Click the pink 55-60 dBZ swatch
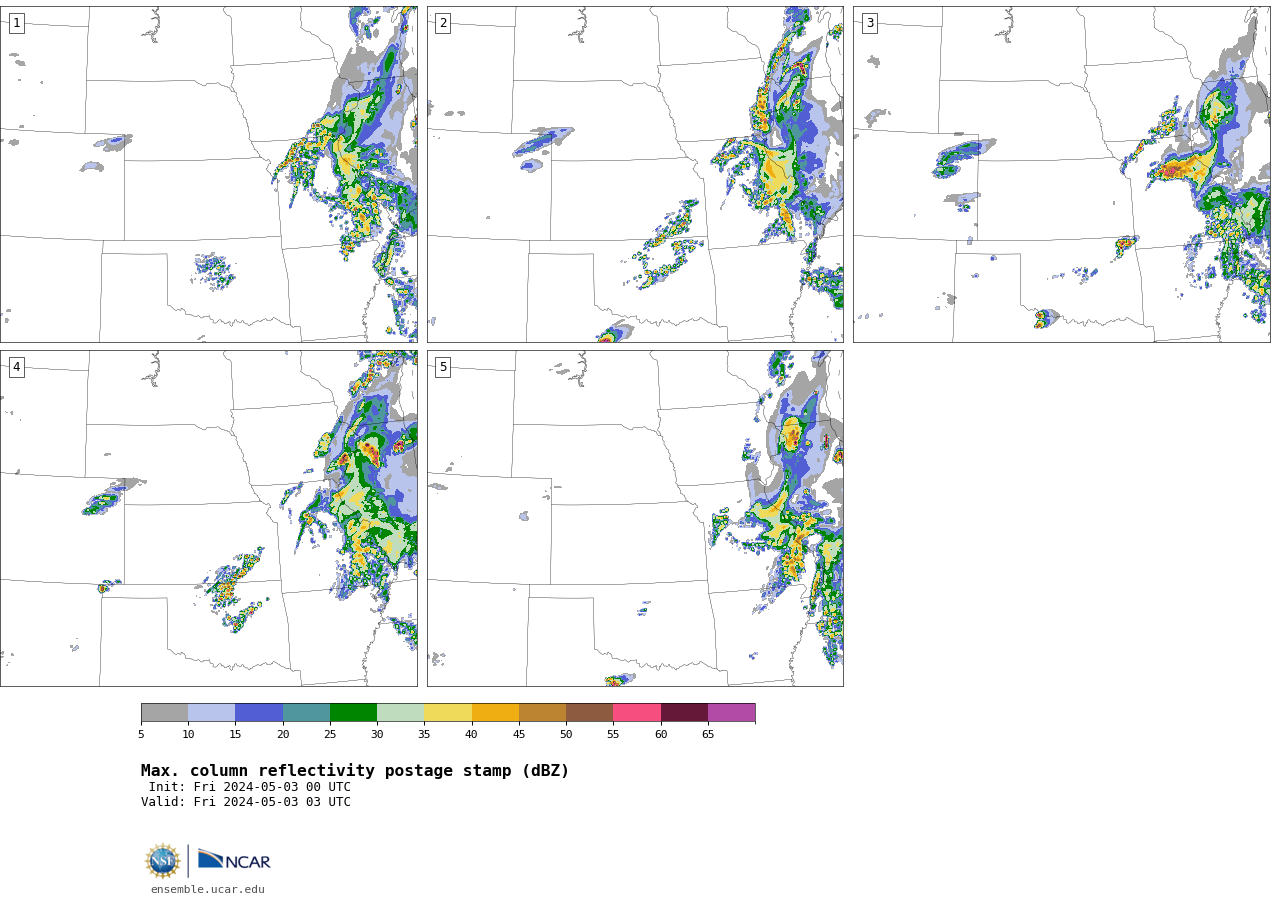The height and width of the screenshot is (901, 1280). click(637, 712)
